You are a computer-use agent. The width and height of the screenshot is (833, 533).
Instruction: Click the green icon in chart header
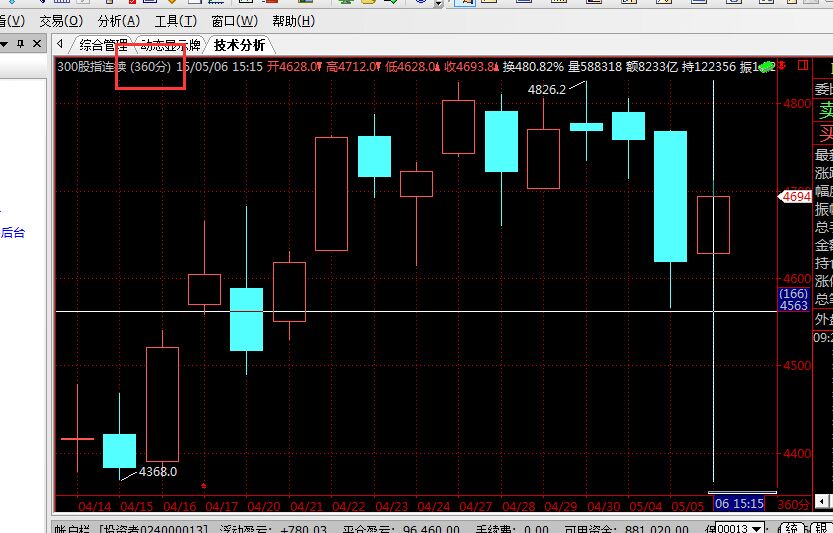767,67
